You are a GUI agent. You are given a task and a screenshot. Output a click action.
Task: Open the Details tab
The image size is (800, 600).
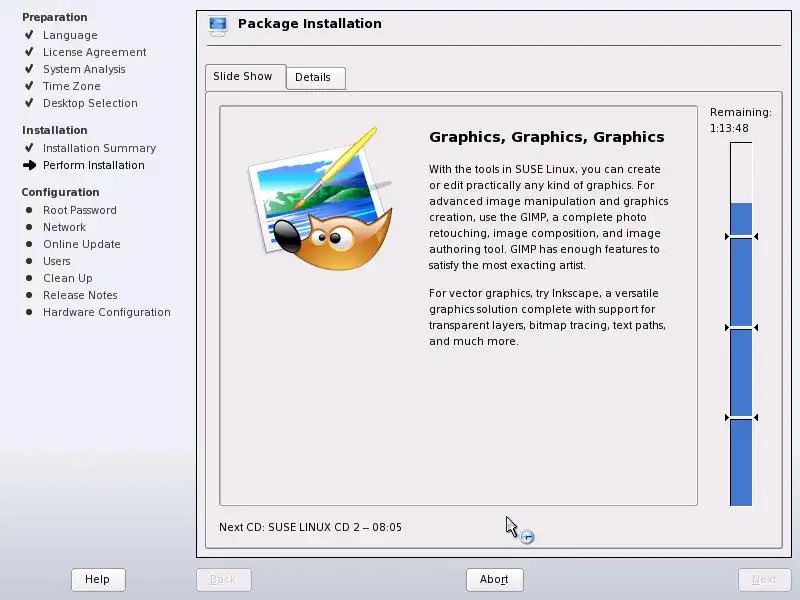(315, 78)
